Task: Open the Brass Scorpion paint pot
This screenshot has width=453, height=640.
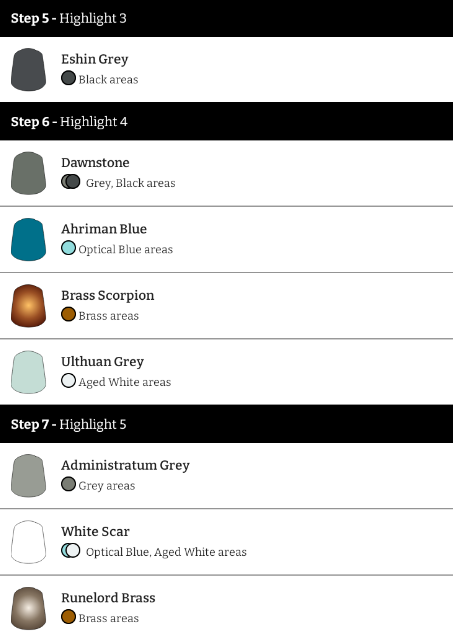Action: (28, 306)
